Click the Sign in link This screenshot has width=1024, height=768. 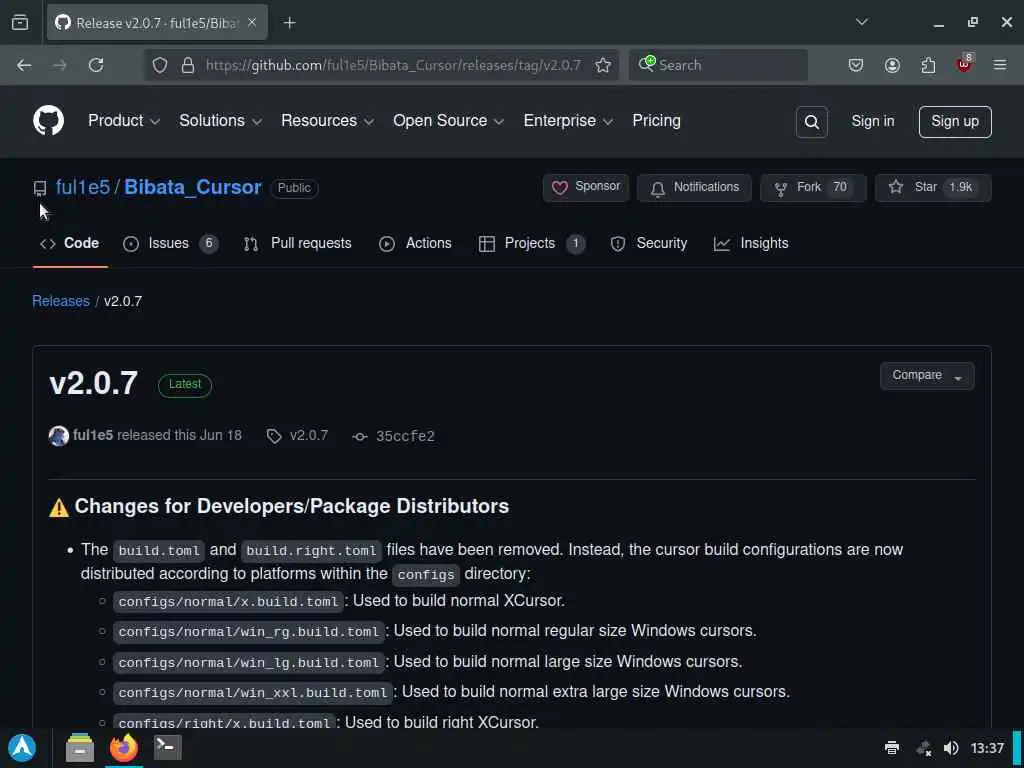point(872,121)
